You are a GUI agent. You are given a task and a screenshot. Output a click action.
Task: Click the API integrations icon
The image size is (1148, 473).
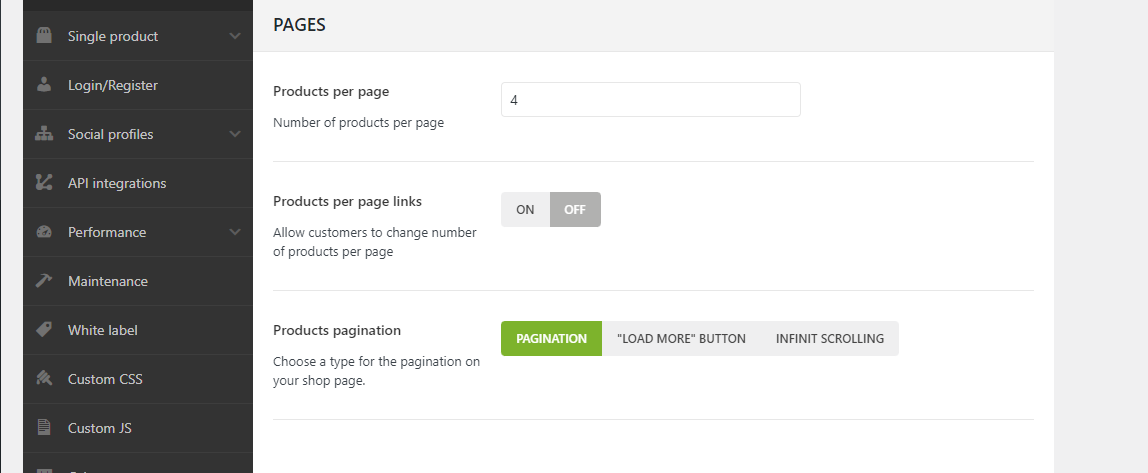43,183
